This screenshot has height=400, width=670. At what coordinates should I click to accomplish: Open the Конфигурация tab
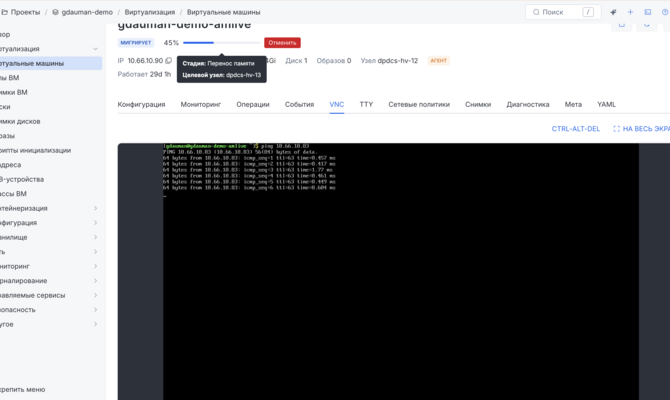click(x=141, y=104)
